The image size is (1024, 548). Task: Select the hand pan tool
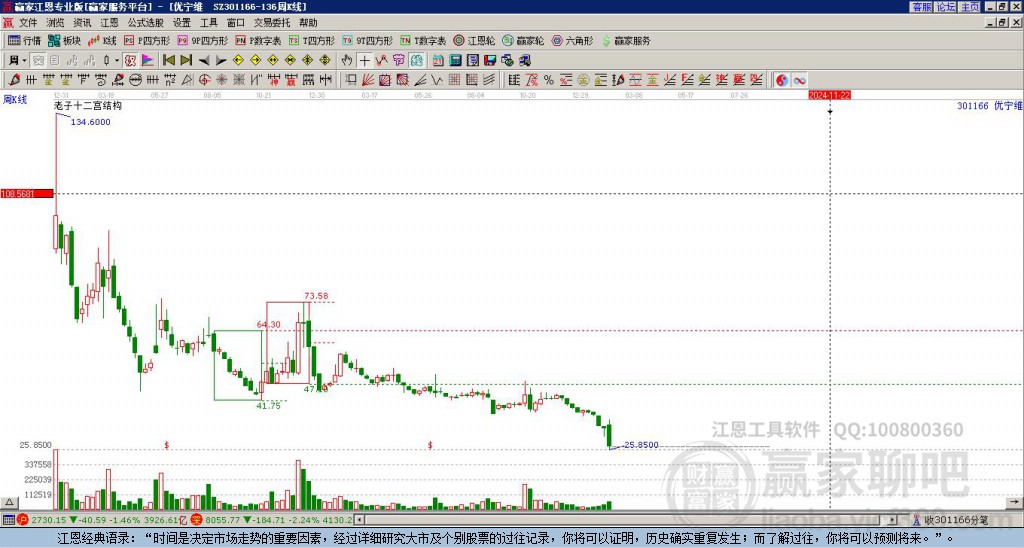[347, 60]
